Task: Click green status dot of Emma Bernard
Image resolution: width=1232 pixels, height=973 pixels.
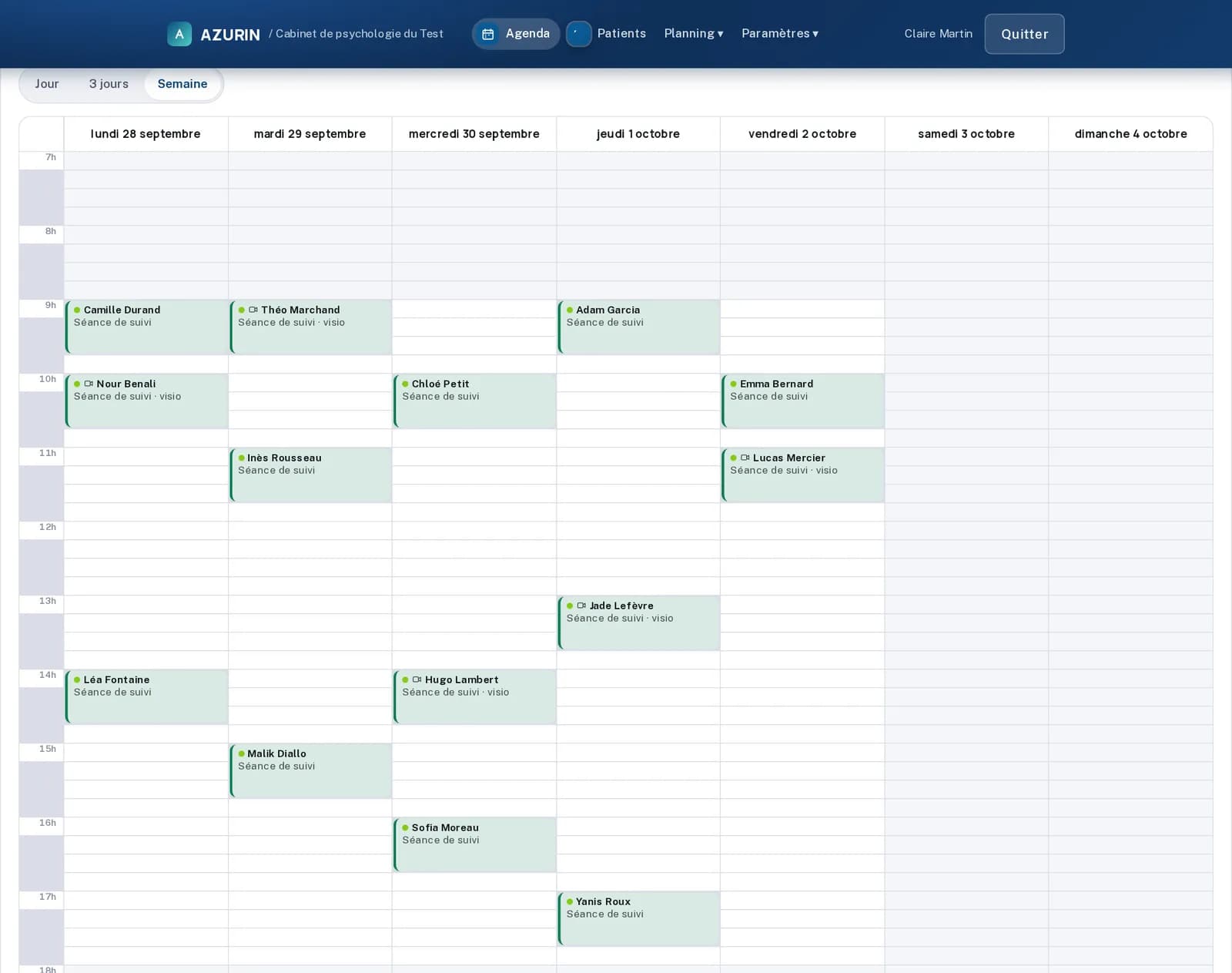Action: coord(734,384)
